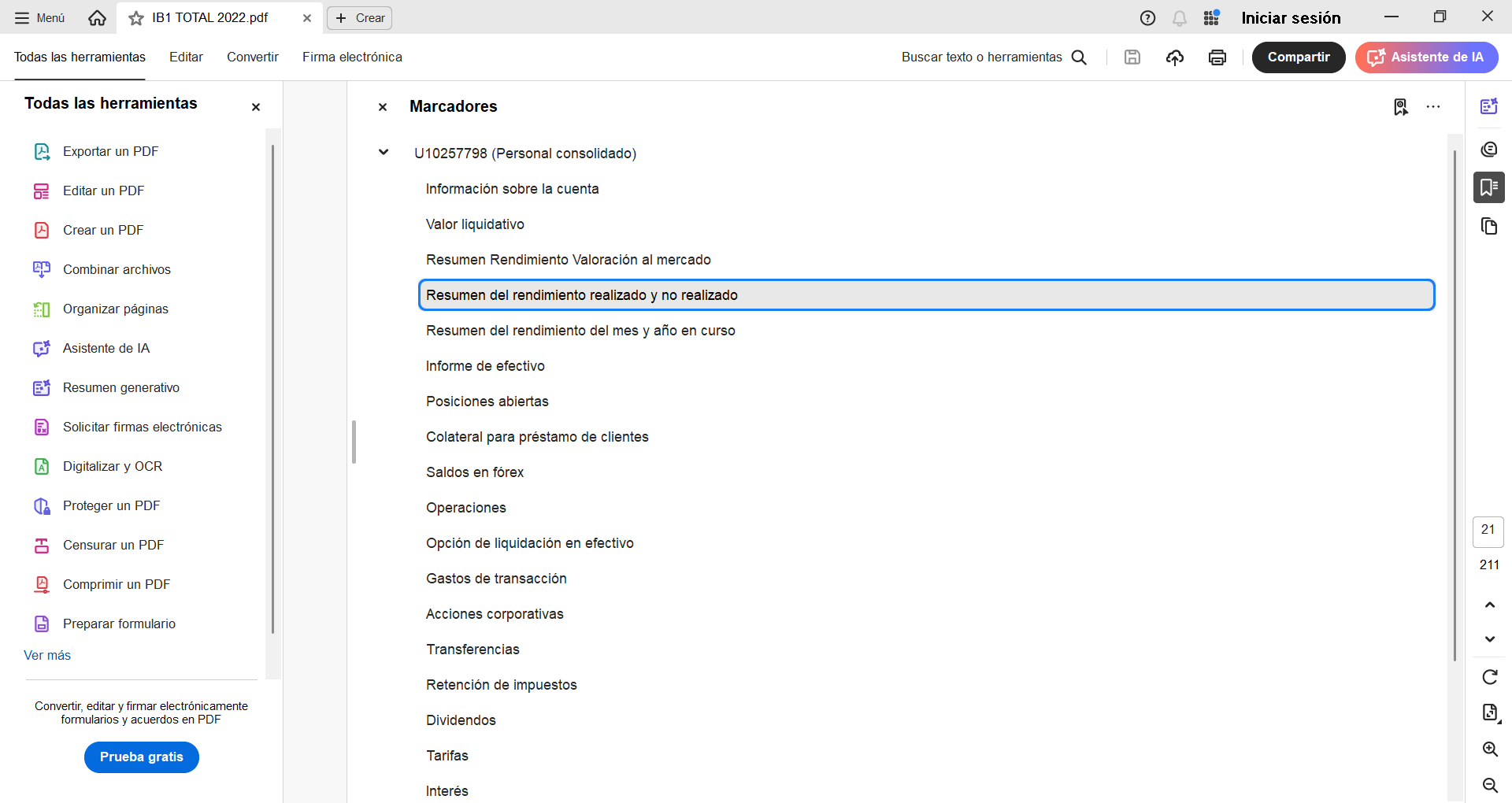The image size is (1512, 803).
Task: Select bookmark Resumen del rendimiento realizado y no realizado
Action: click(x=926, y=295)
